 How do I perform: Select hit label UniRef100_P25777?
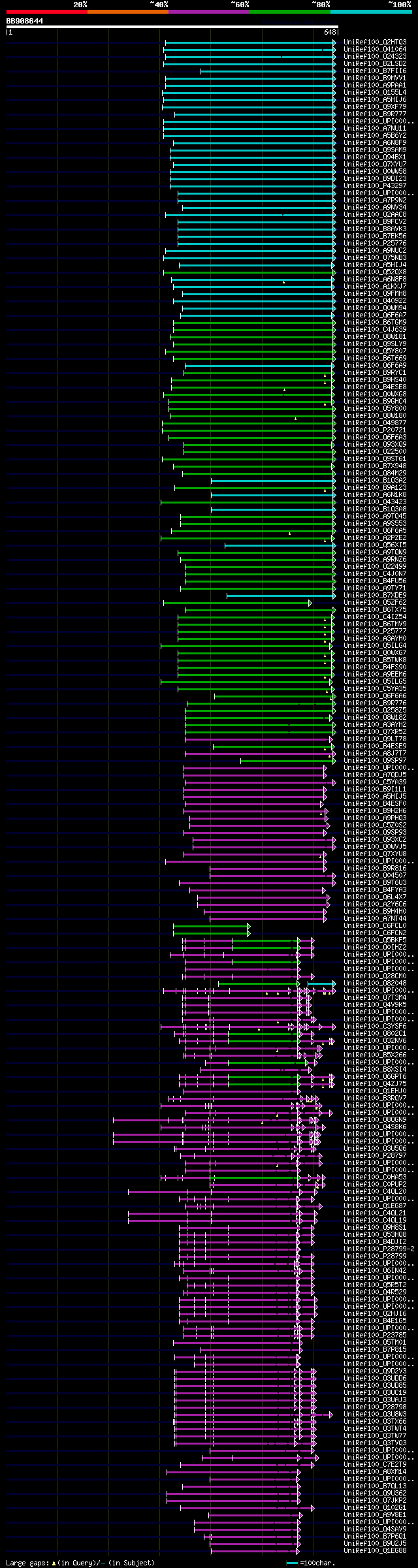(x=375, y=631)
